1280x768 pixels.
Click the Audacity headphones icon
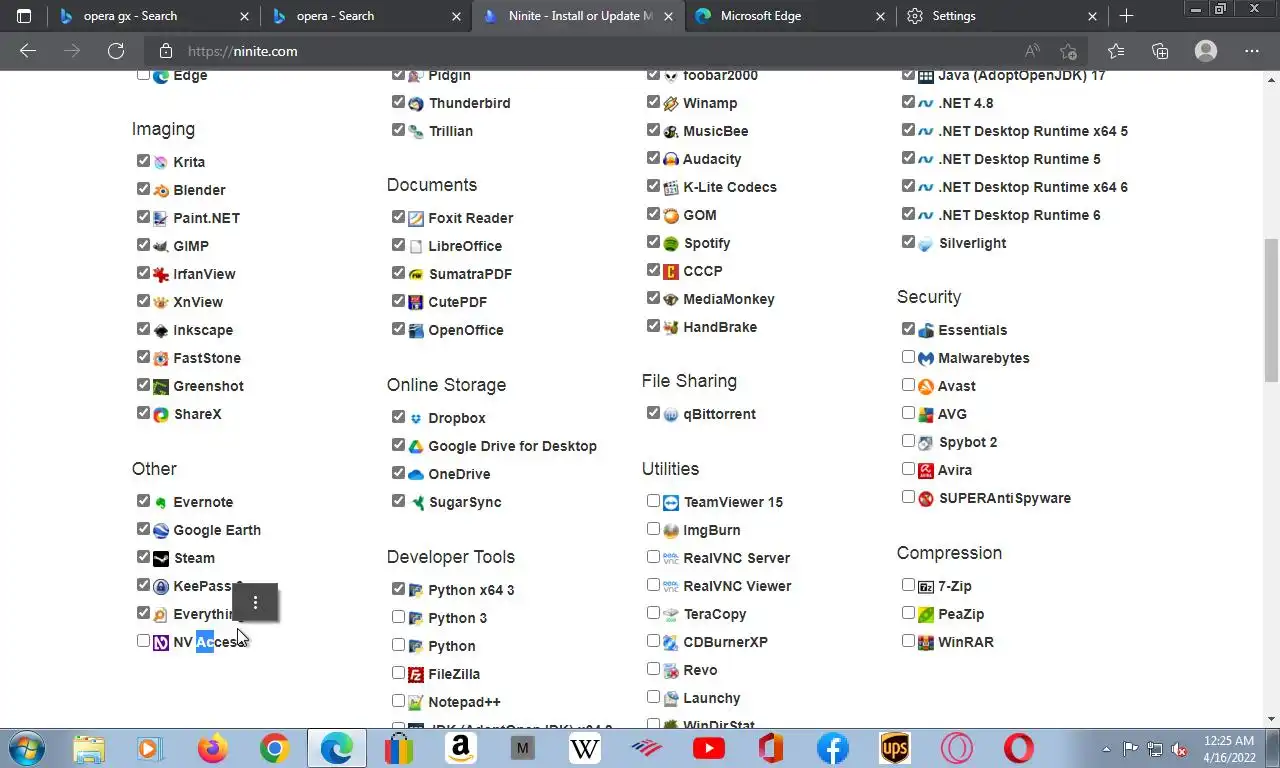coord(671,159)
